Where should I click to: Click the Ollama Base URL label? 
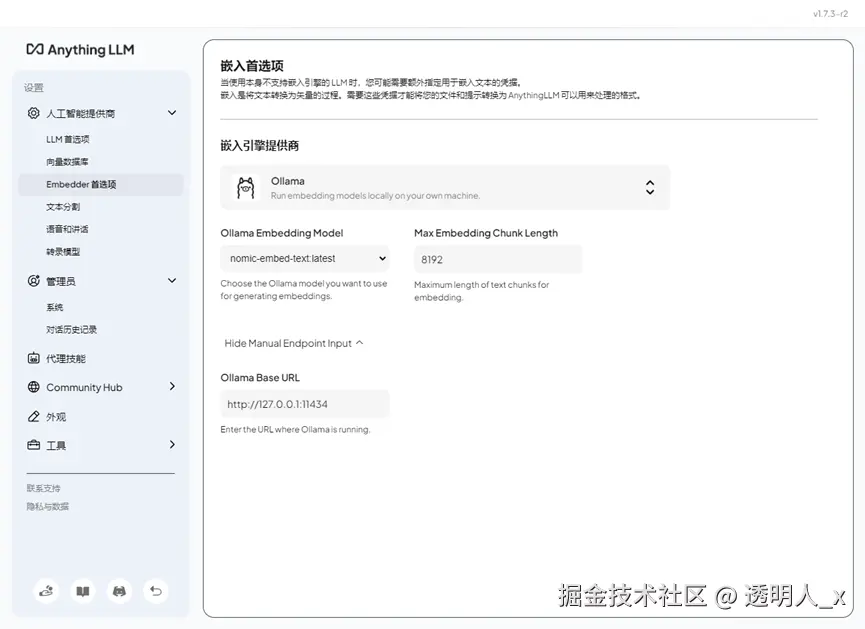260,378
